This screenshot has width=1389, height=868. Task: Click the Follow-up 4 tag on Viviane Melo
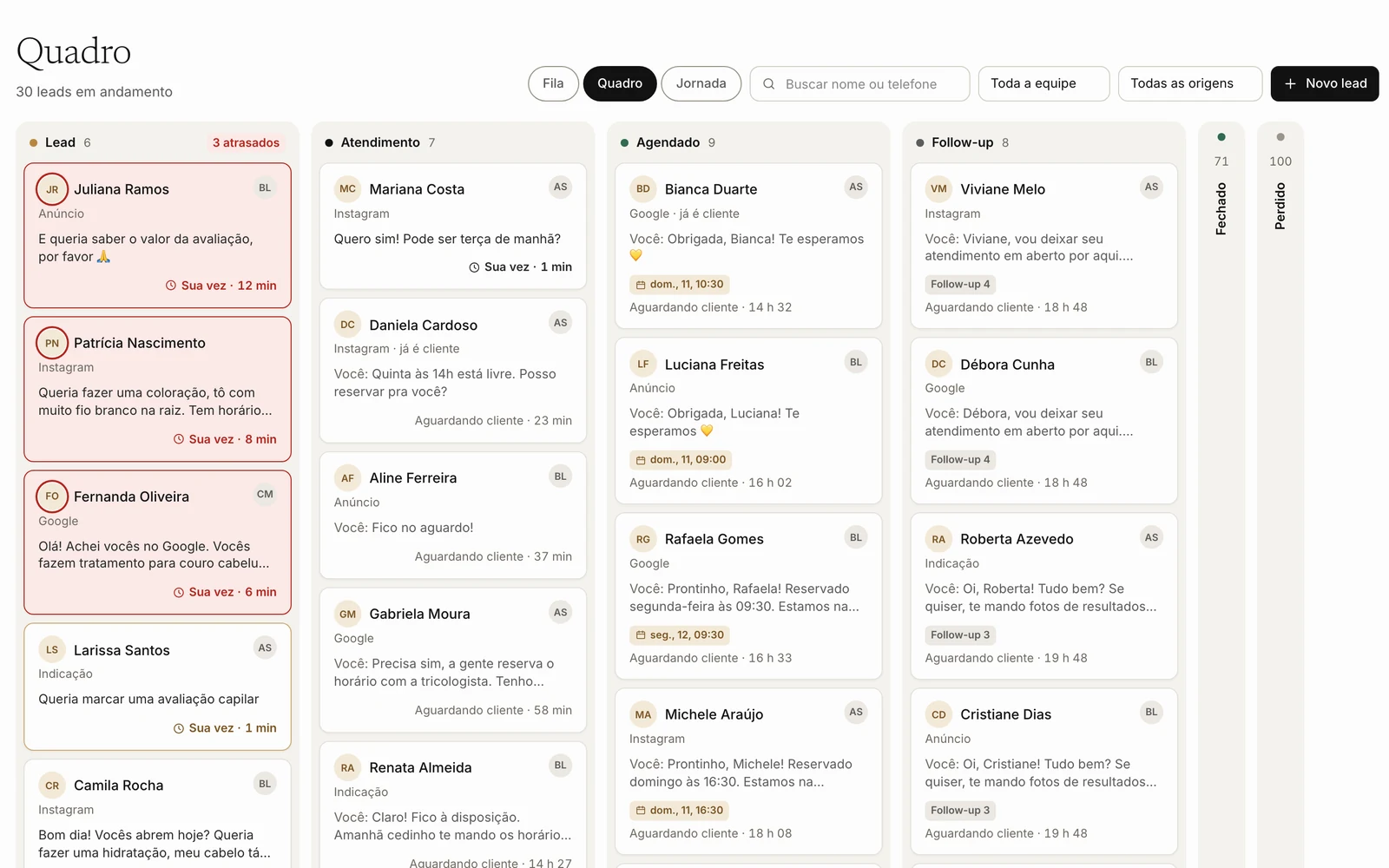coord(960,285)
